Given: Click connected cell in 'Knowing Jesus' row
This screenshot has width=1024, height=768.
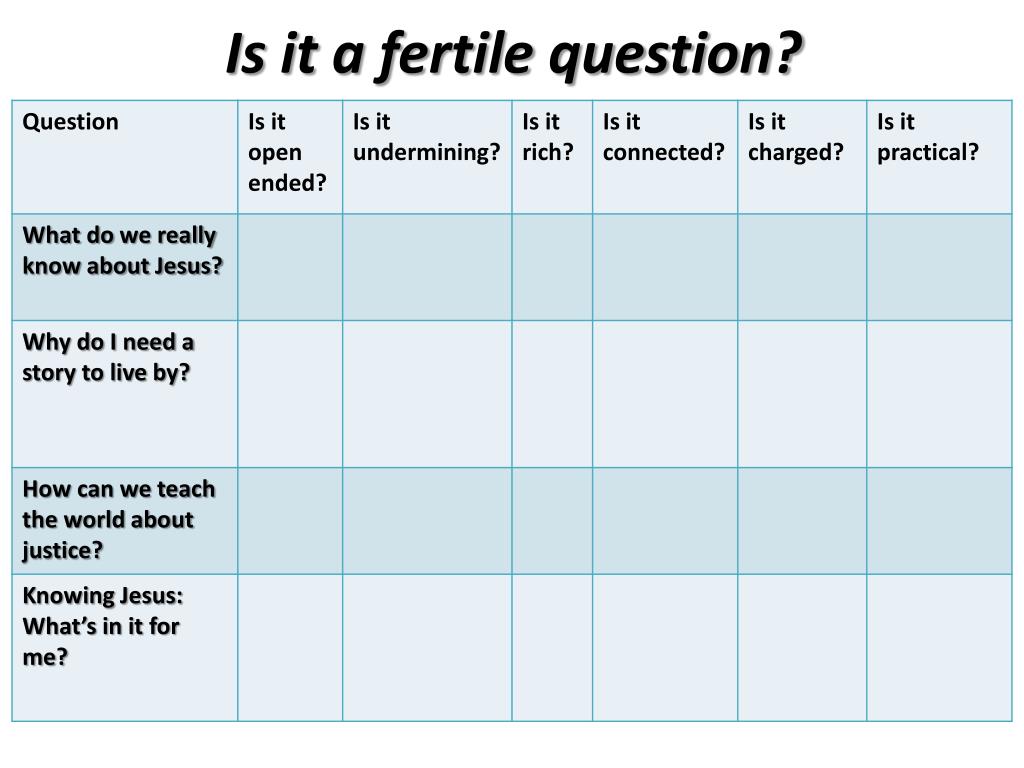Looking at the screenshot, I should 665,648.
